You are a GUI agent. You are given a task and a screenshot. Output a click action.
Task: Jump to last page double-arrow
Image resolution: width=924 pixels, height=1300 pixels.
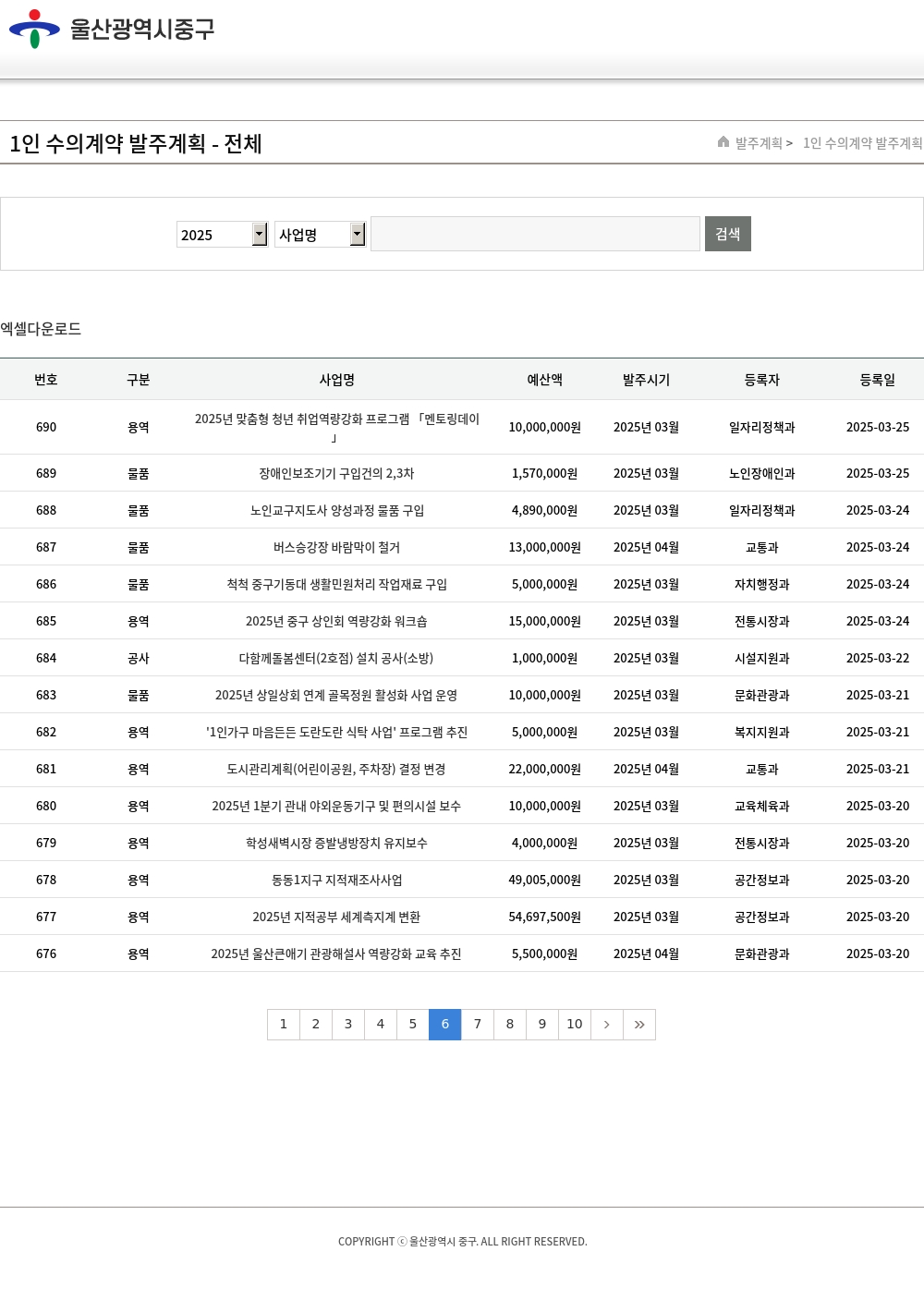(x=639, y=1025)
